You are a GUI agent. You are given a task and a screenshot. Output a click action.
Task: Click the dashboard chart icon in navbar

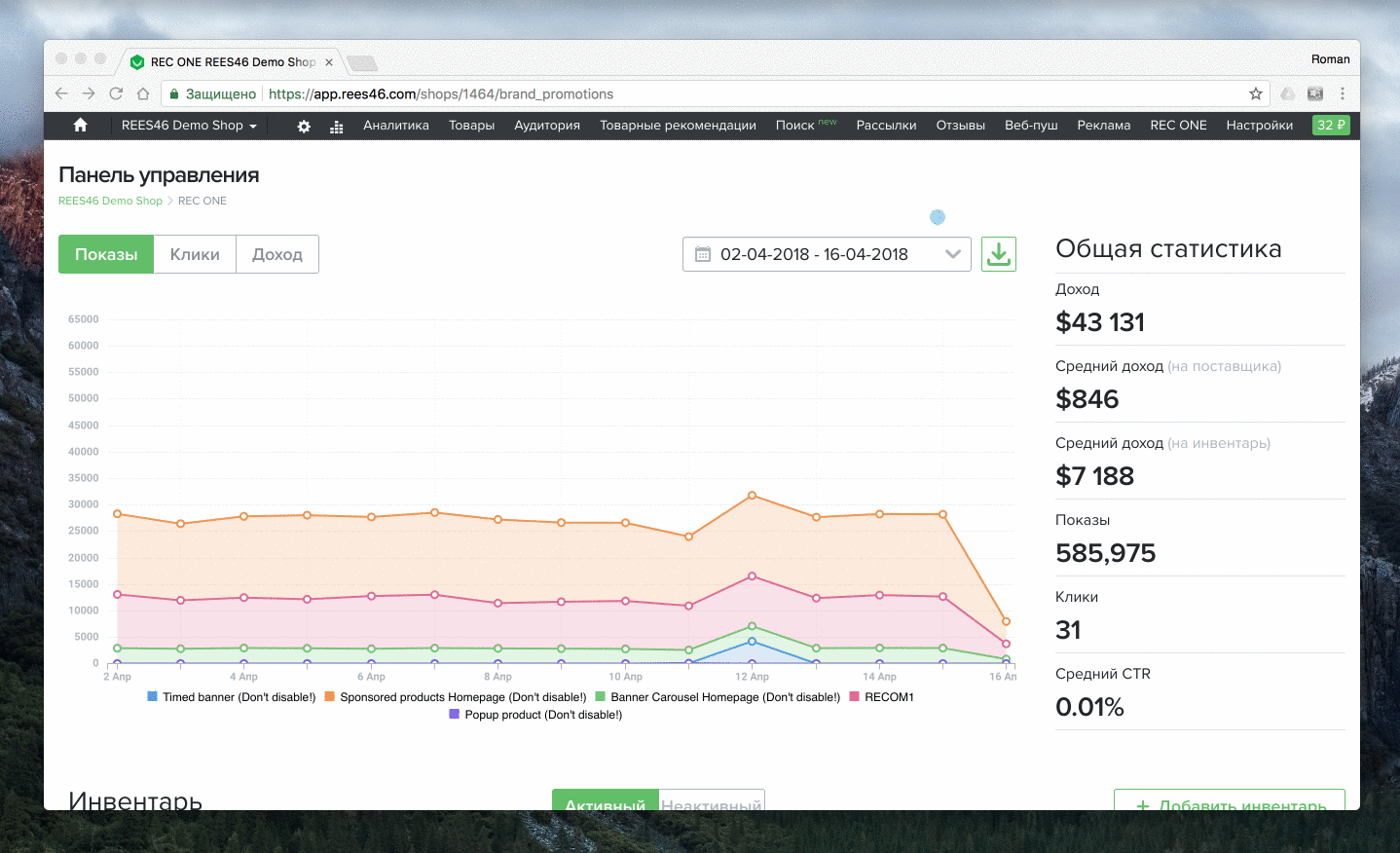[x=337, y=126]
